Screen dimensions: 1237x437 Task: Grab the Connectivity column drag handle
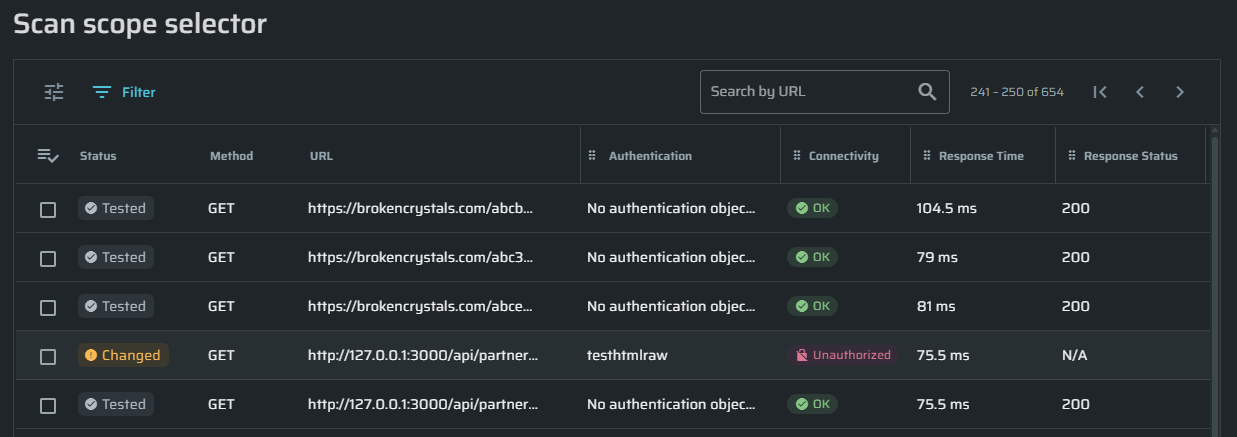tap(797, 156)
